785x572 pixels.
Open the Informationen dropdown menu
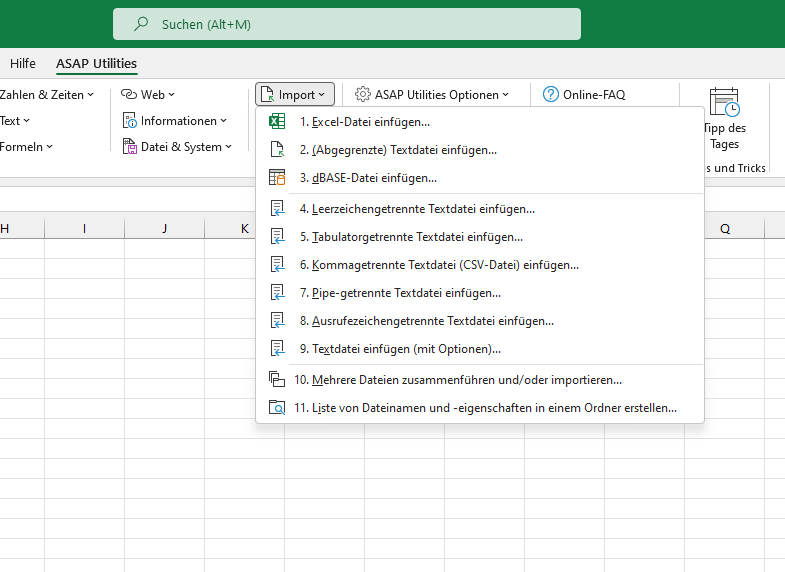175,121
